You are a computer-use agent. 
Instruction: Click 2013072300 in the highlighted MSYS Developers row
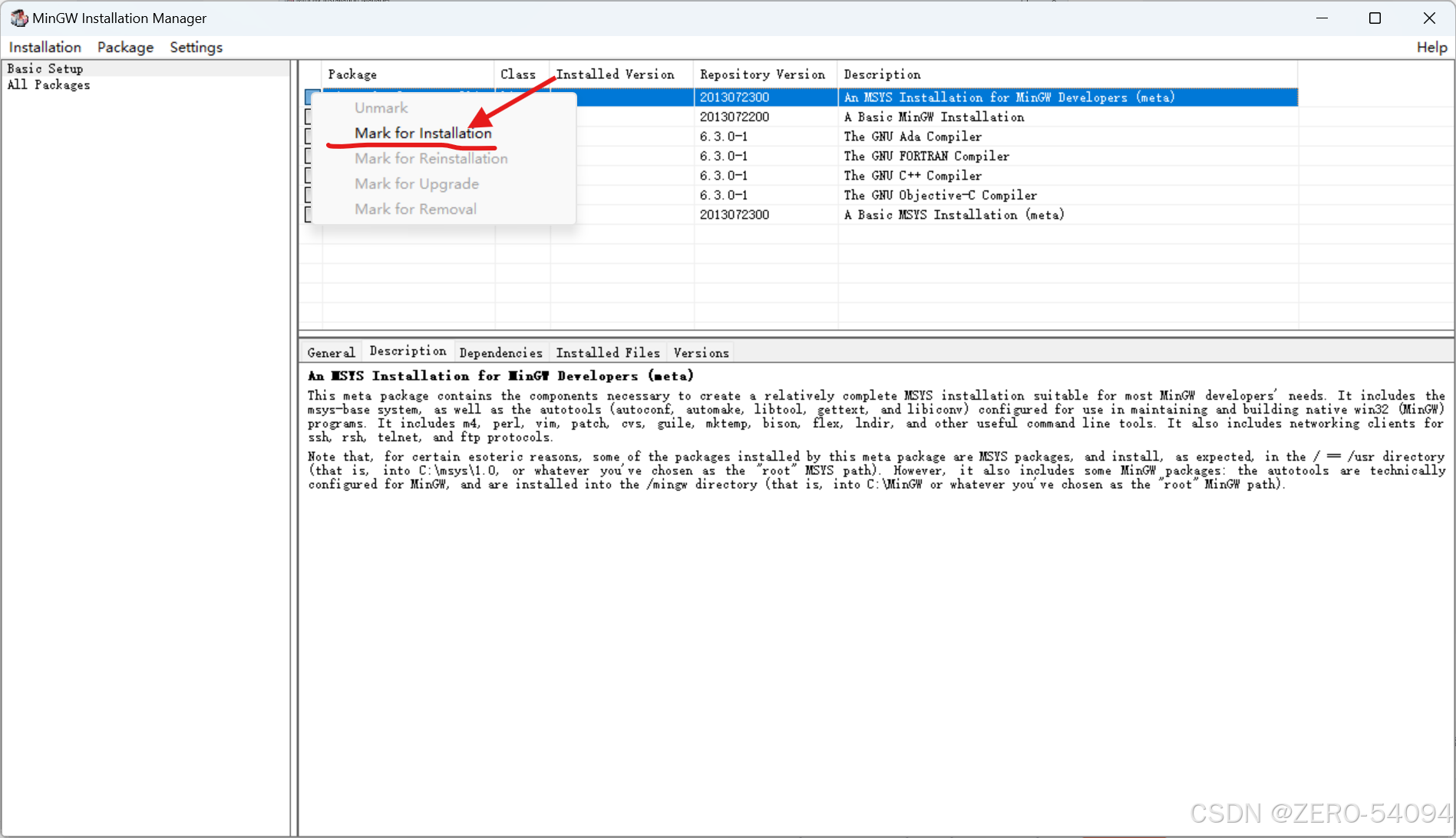[x=735, y=97]
